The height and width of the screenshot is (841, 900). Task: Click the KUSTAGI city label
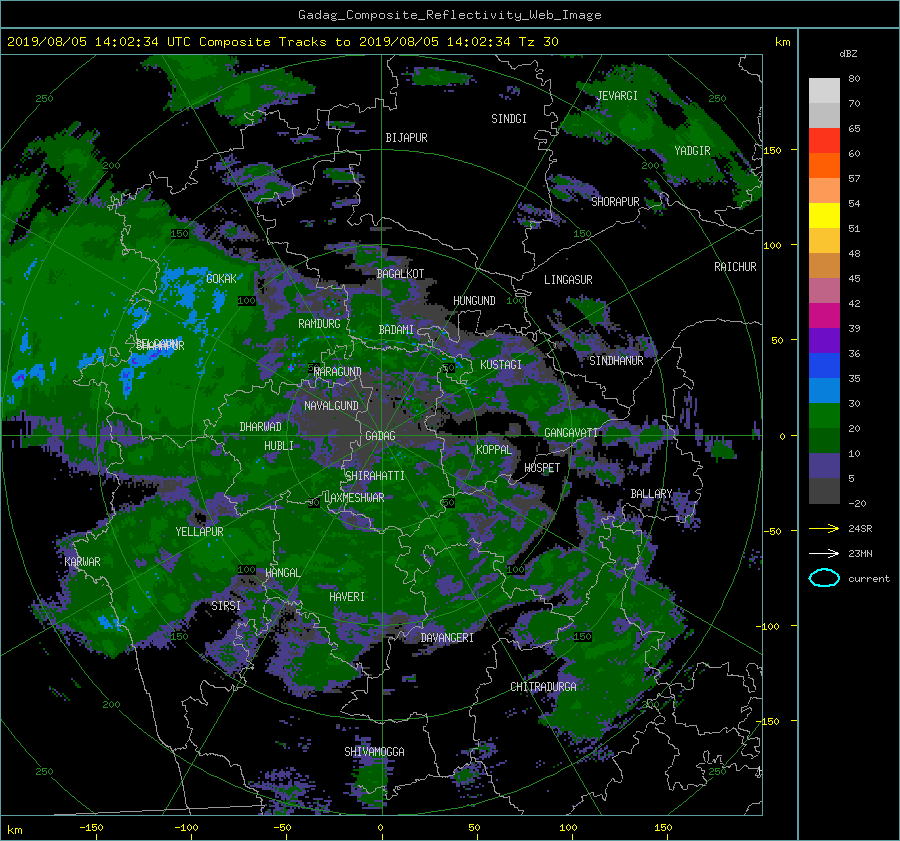501,365
